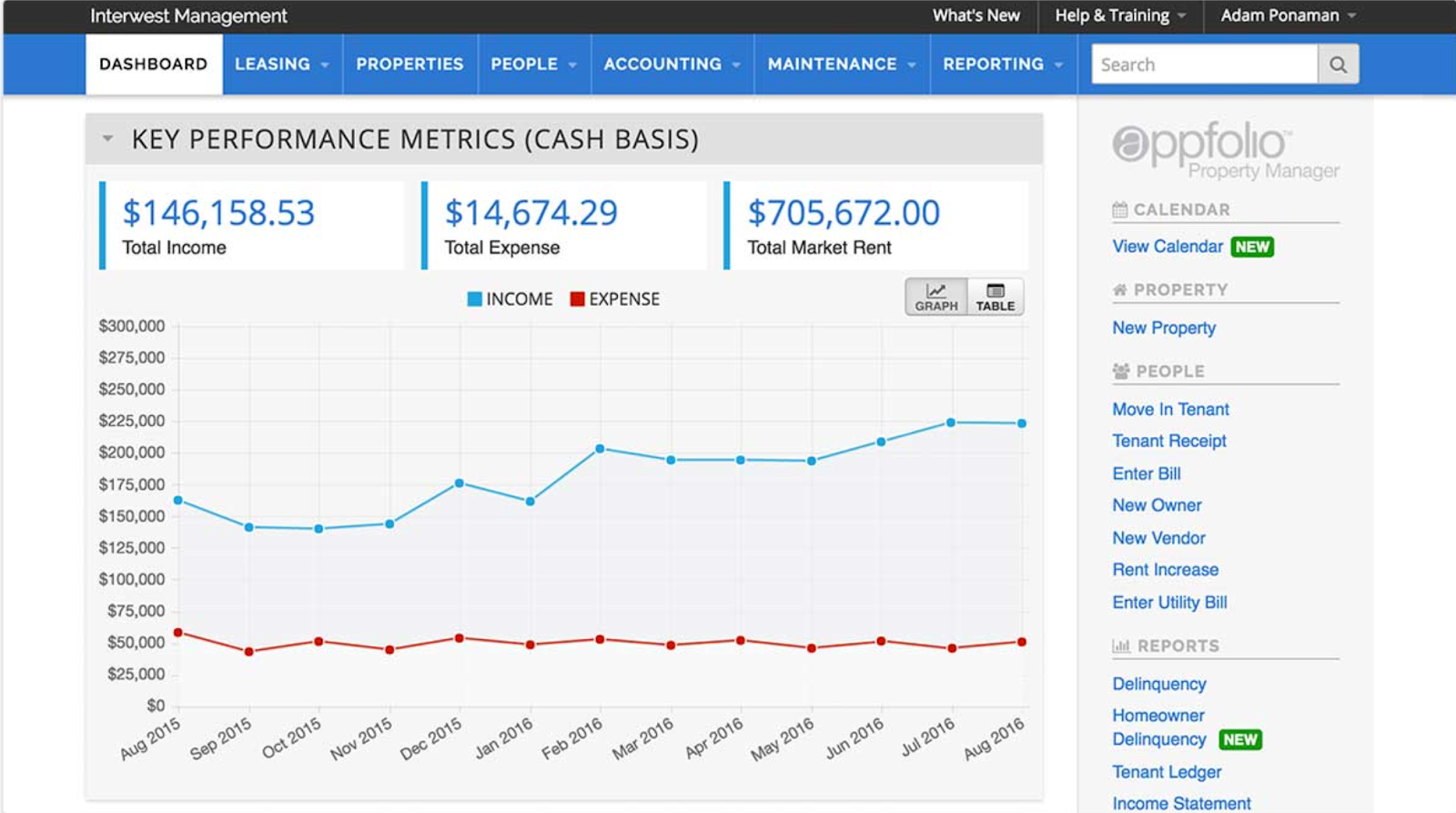
Task: Open the Adam Ponaman account menu
Action: [1288, 15]
